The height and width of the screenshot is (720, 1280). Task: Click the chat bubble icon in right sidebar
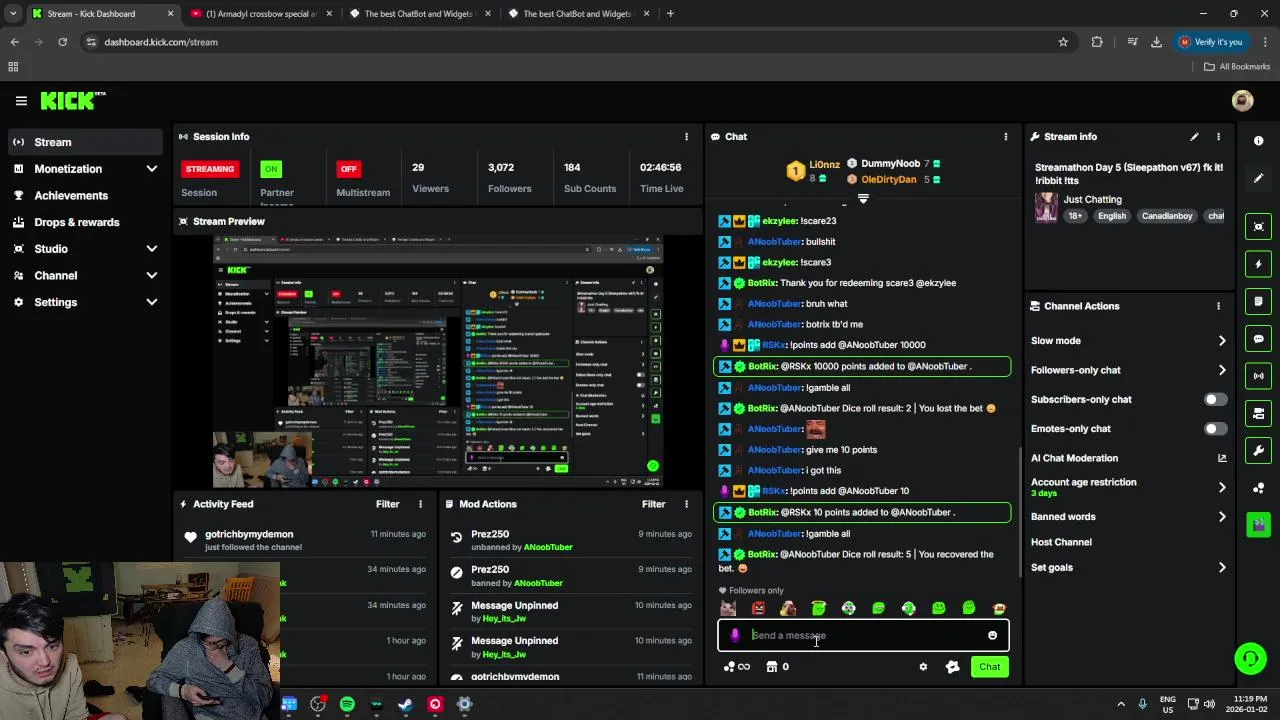1259,339
